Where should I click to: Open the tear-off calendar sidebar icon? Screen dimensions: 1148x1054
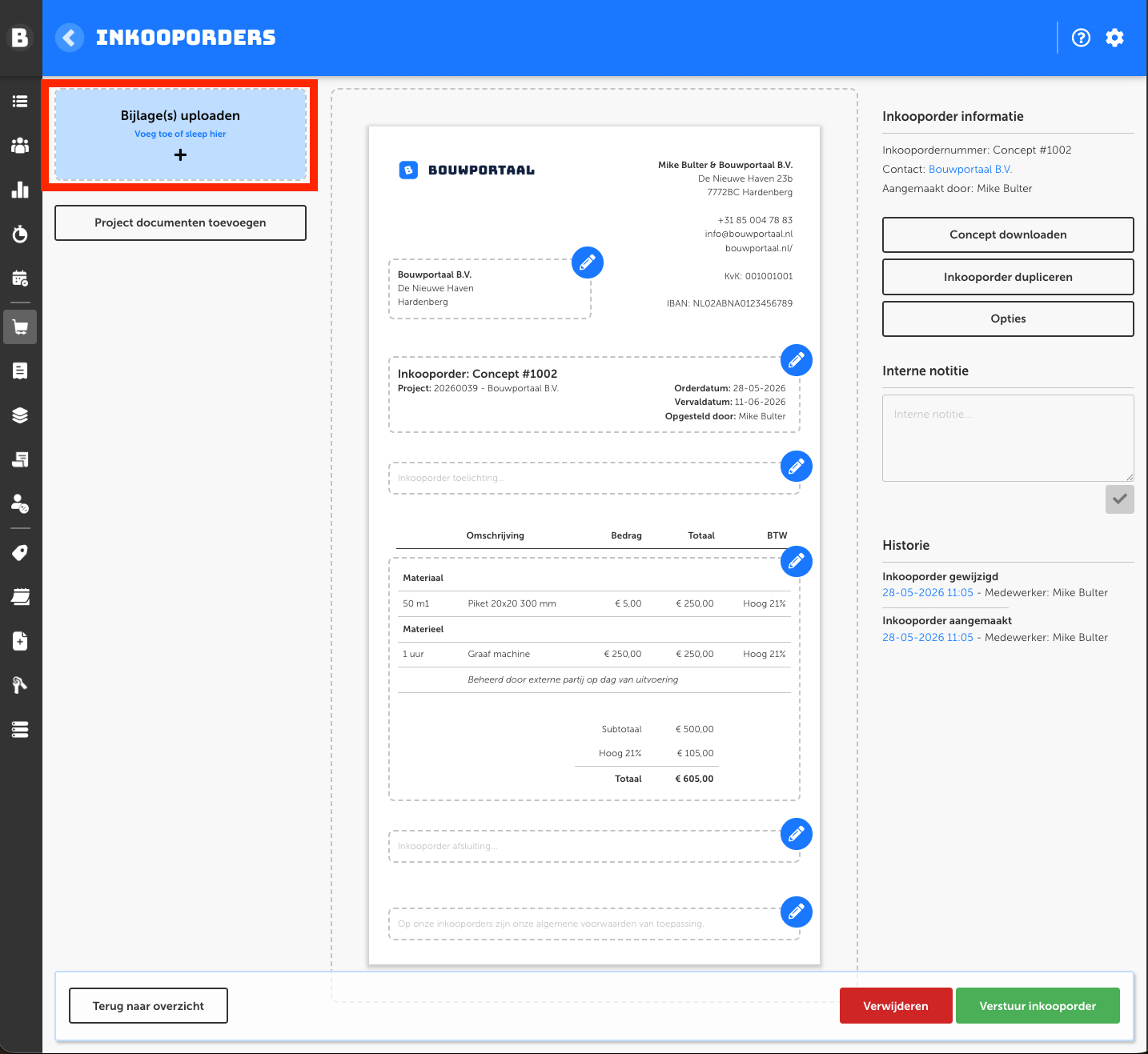(x=20, y=597)
